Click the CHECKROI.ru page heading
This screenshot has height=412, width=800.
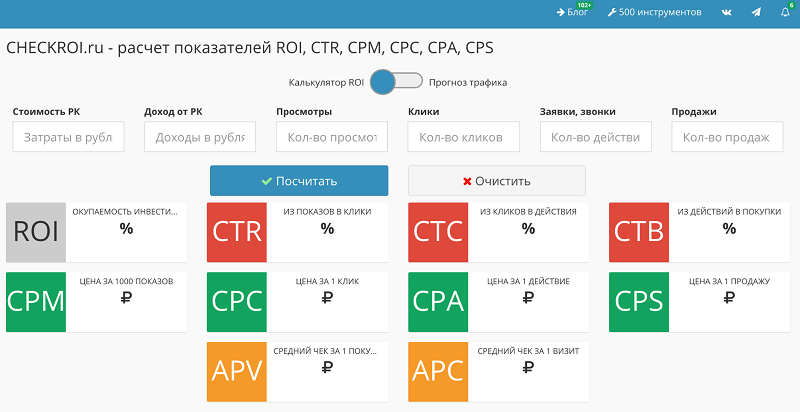[x=249, y=48]
